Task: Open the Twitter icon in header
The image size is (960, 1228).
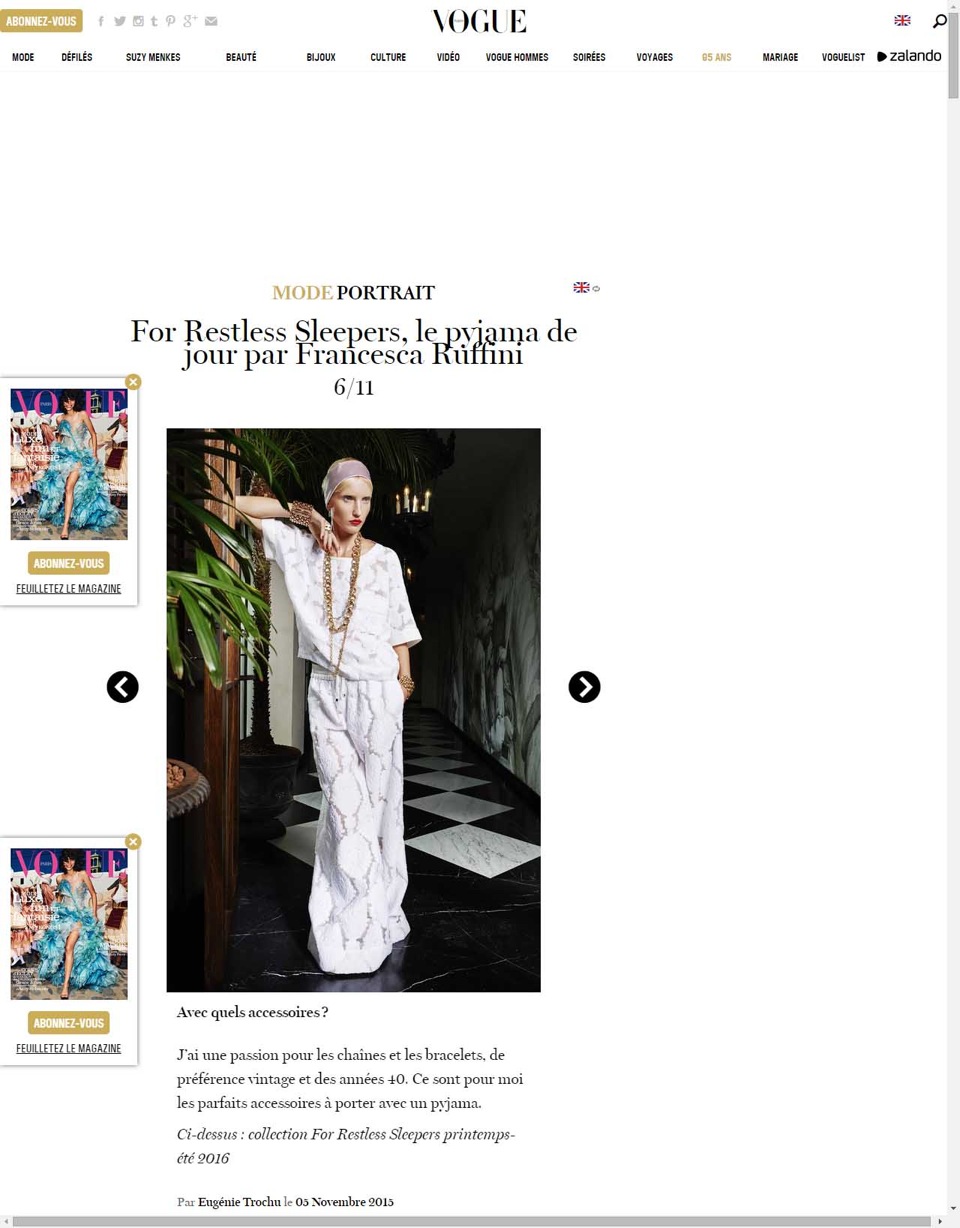Action: [x=120, y=21]
